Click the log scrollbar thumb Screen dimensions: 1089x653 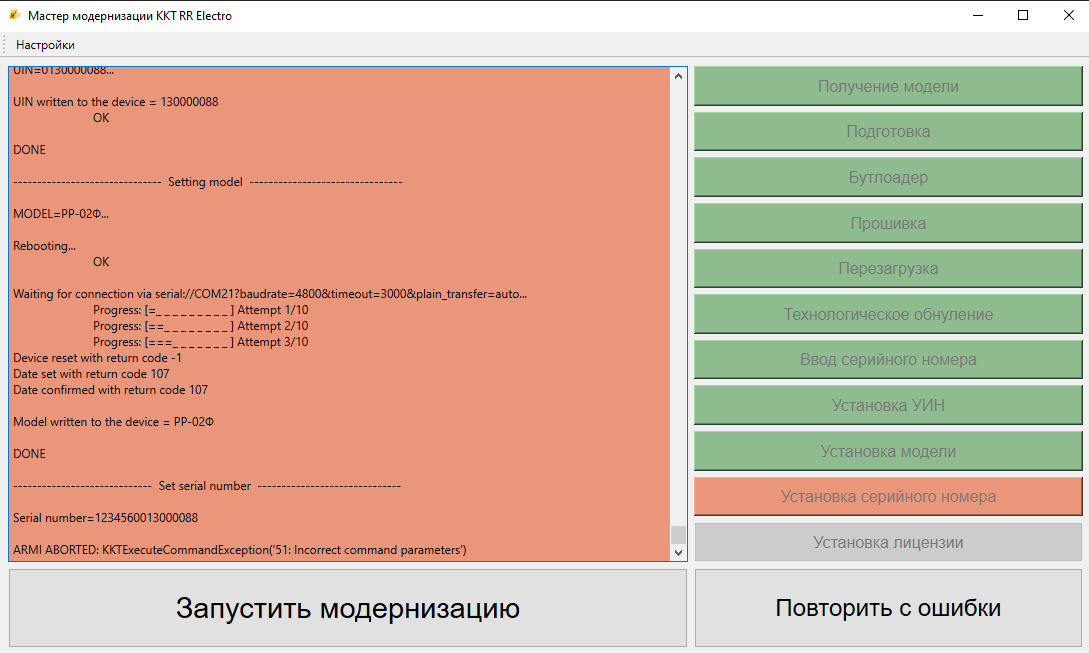[679, 534]
